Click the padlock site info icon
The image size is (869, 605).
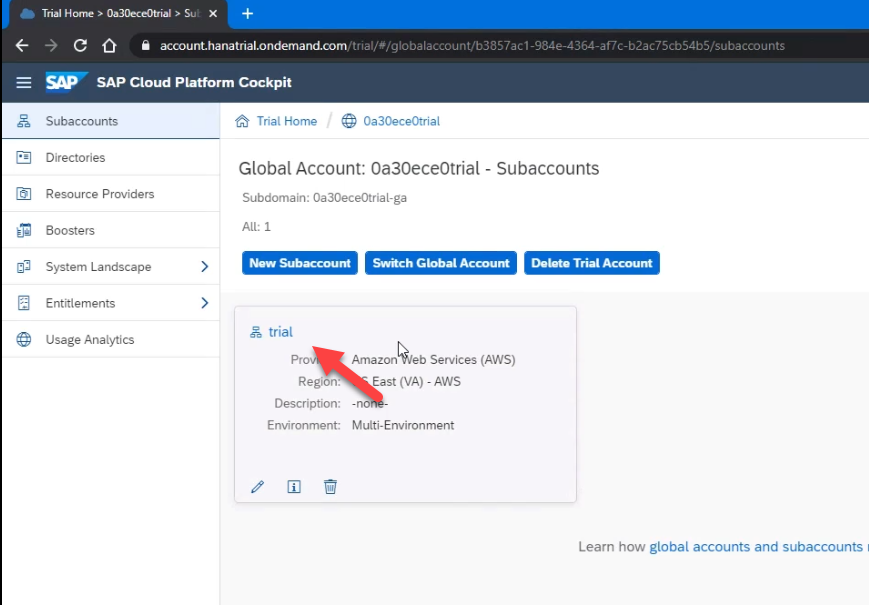pos(146,45)
